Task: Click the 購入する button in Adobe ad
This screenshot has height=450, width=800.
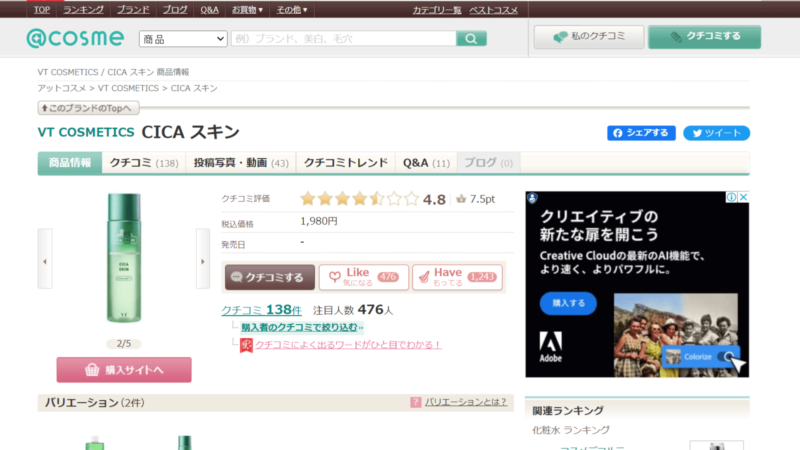Action: click(x=568, y=303)
